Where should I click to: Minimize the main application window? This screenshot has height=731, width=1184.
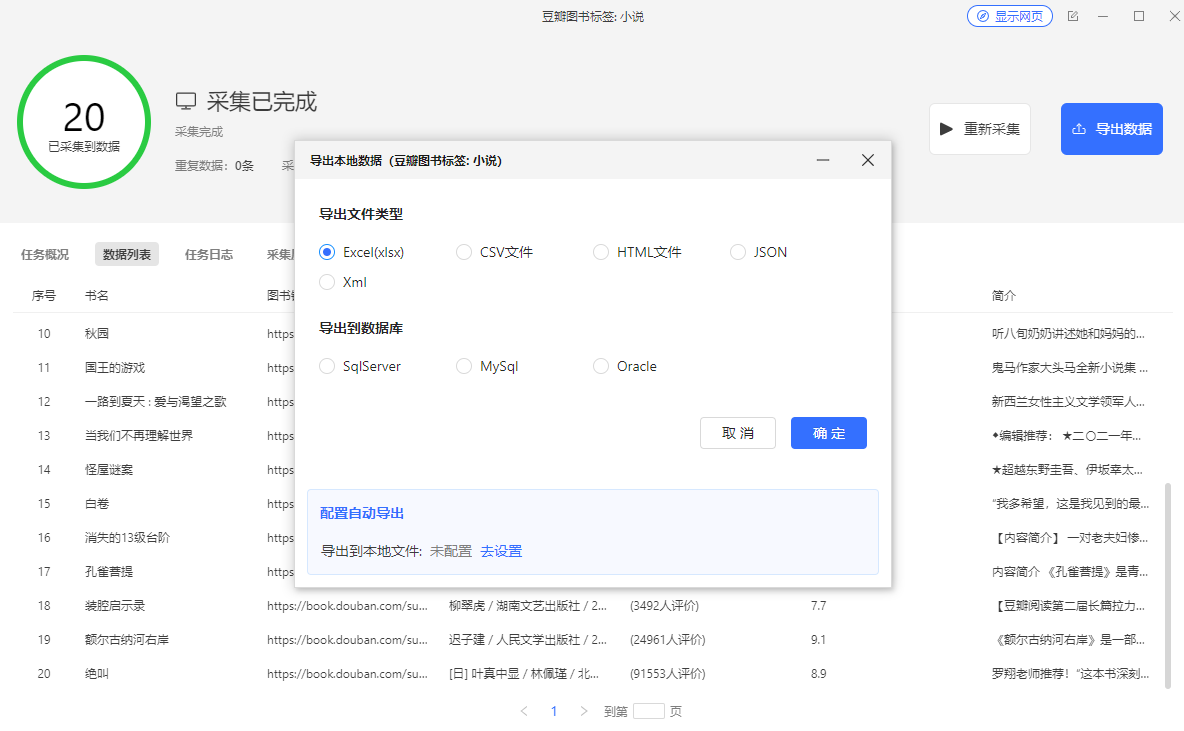coord(1103,16)
